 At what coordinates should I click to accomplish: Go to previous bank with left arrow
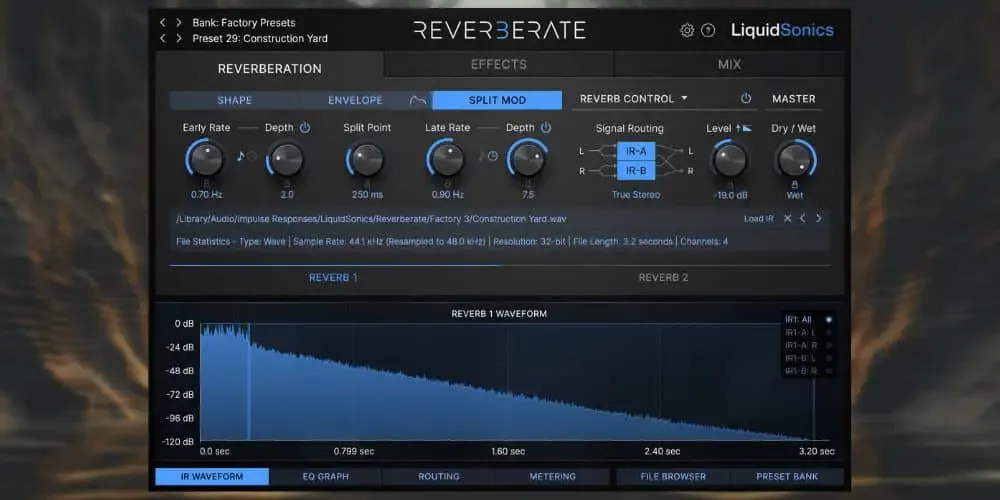pyautogui.click(x=163, y=22)
